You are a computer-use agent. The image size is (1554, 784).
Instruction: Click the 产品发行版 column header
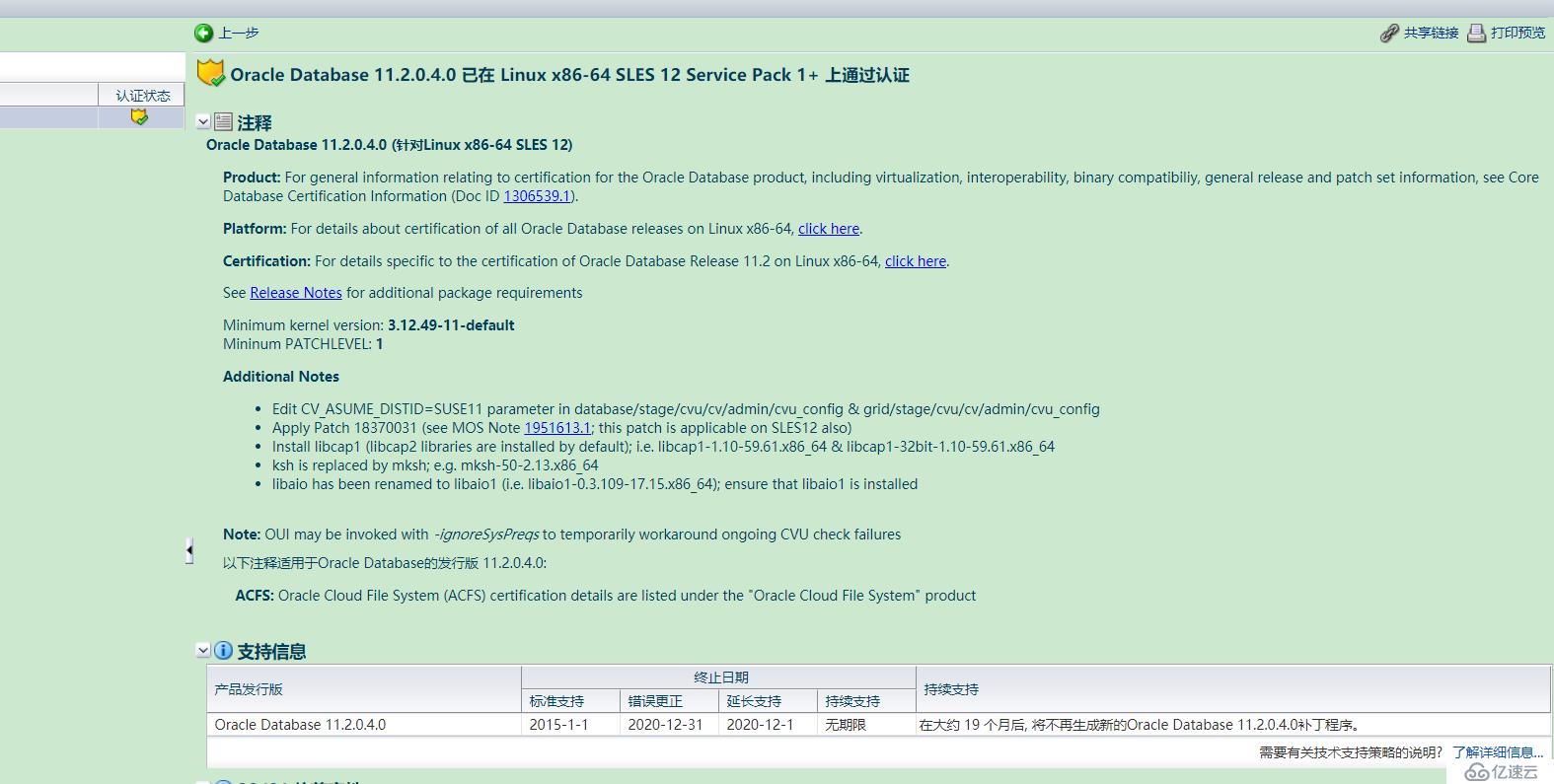(x=364, y=689)
